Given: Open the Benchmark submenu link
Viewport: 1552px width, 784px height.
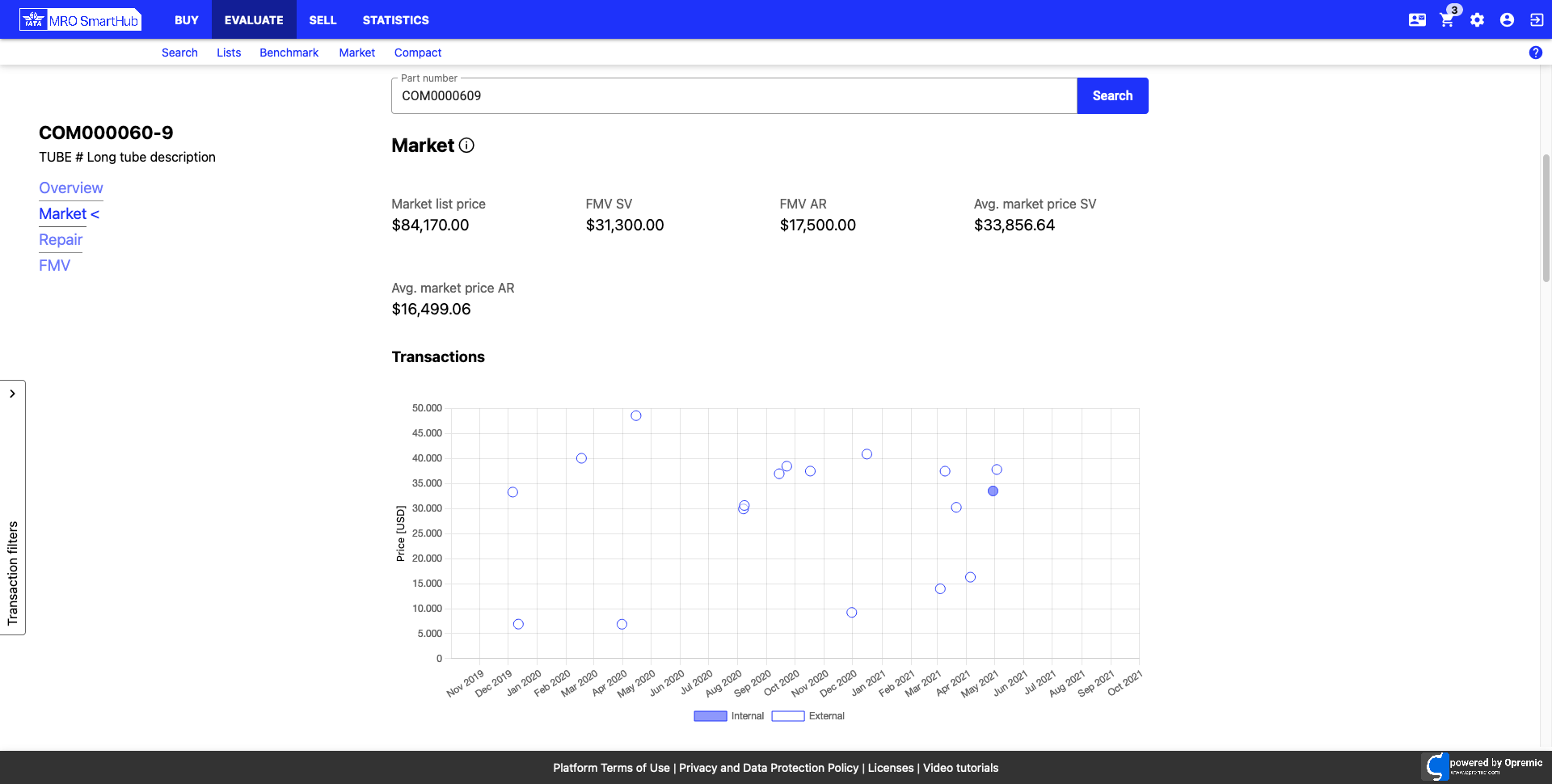Looking at the screenshot, I should point(289,53).
